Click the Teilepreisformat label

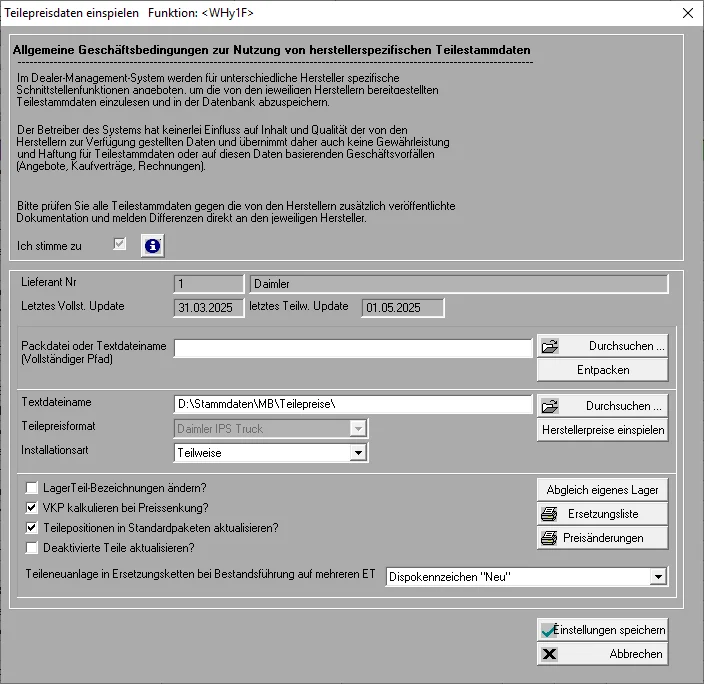(x=58, y=426)
